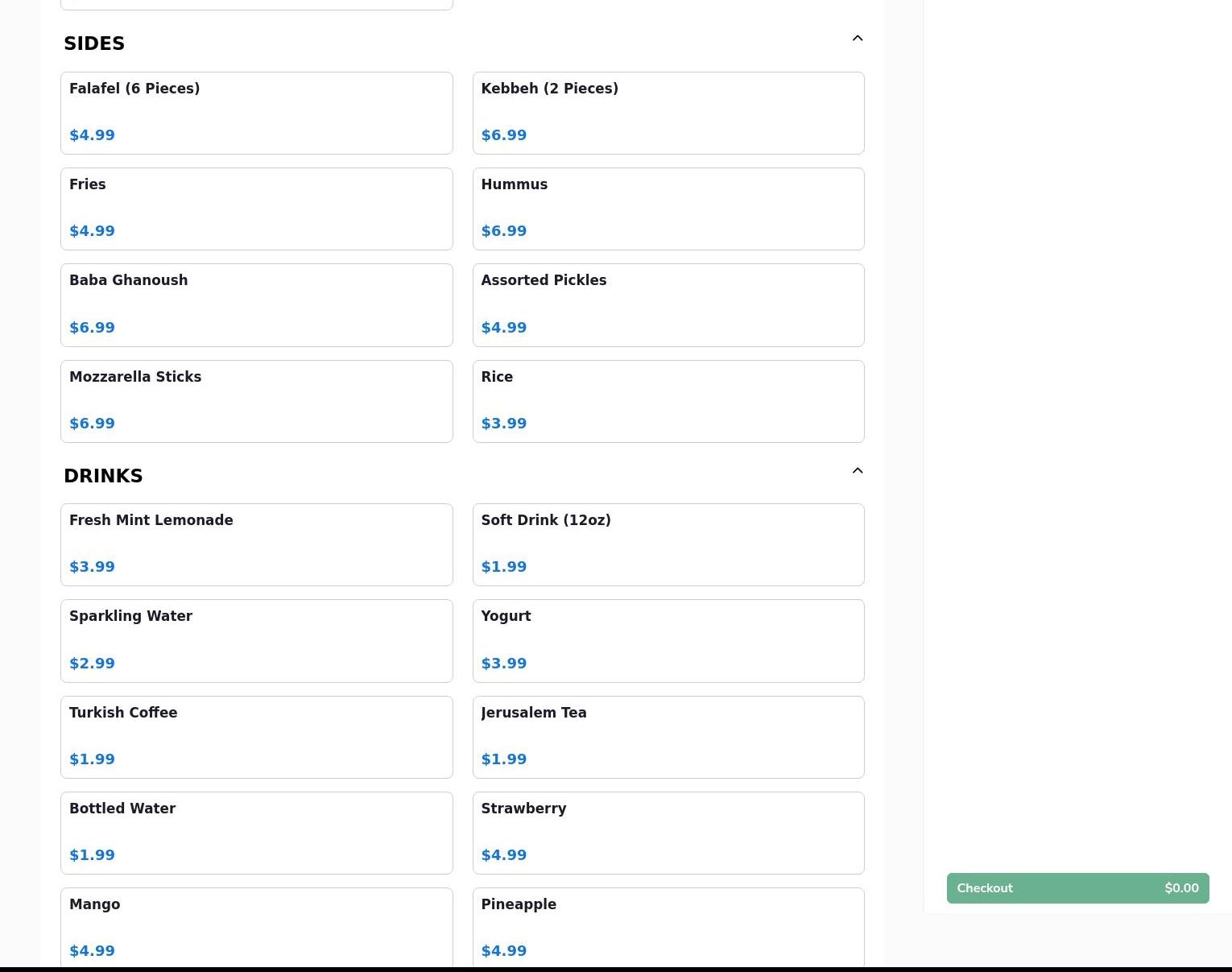Screen dimensions: 1232x972
Task: Pick Assorted Pickles side
Action: point(668,304)
